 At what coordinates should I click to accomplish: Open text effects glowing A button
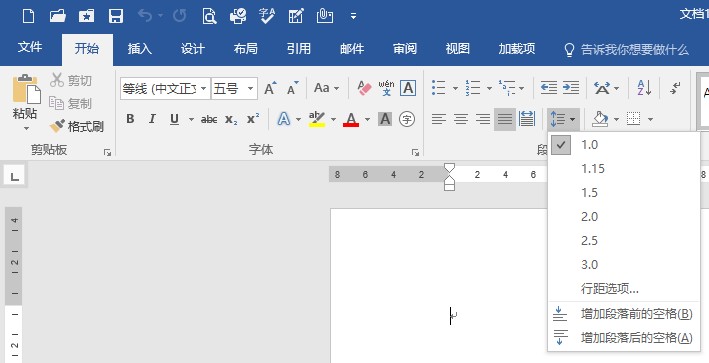[x=284, y=119]
